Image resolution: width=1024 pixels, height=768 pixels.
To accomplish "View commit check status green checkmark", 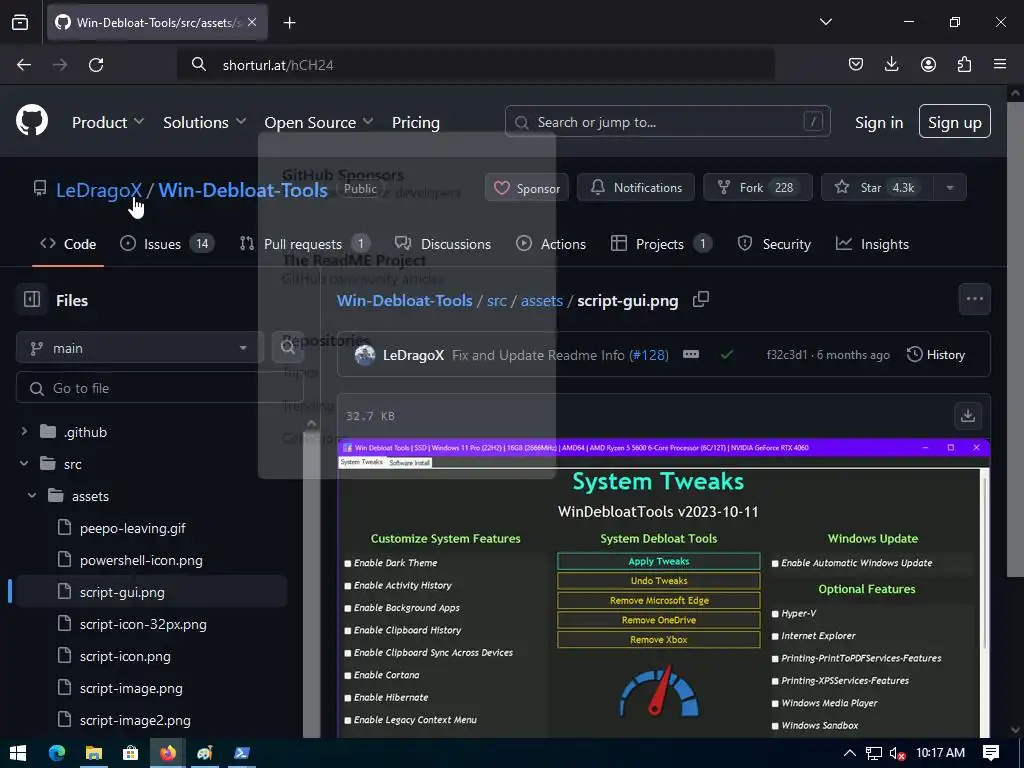I will (726, 355).
